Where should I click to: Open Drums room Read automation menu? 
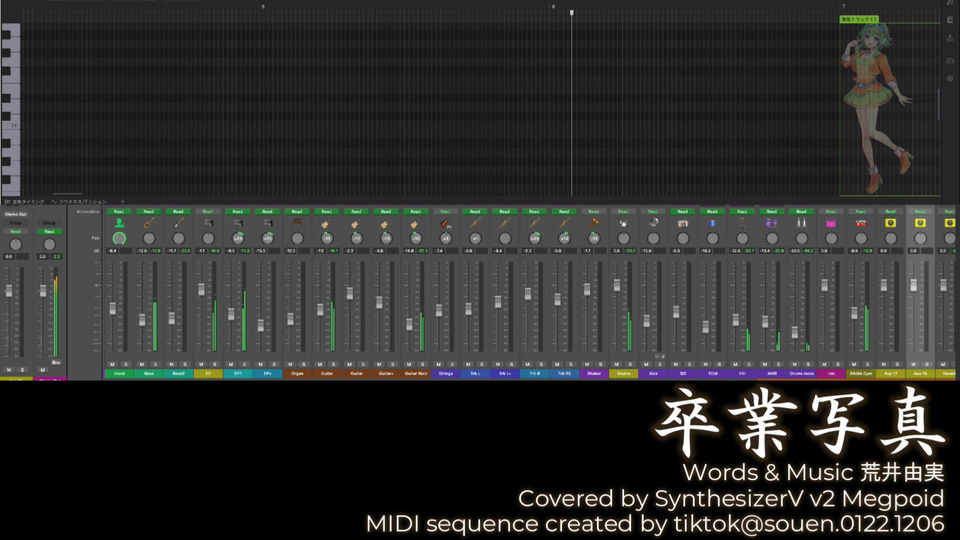pos(801,211)
